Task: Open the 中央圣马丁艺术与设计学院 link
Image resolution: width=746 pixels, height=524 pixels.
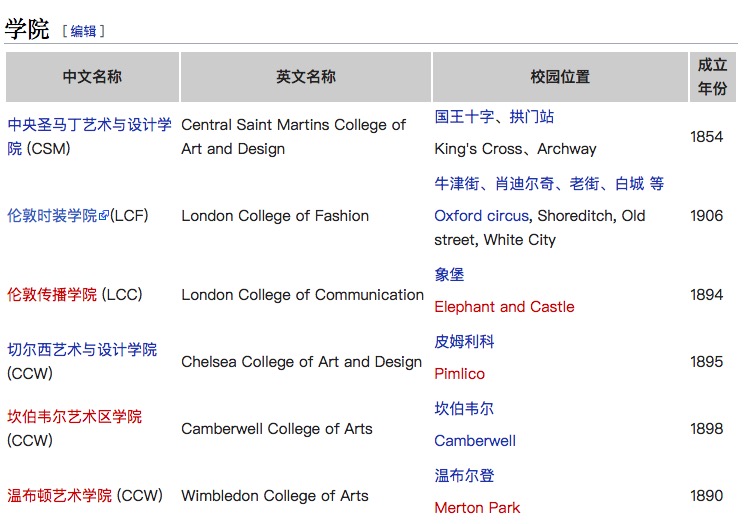Action: [89, 125]
